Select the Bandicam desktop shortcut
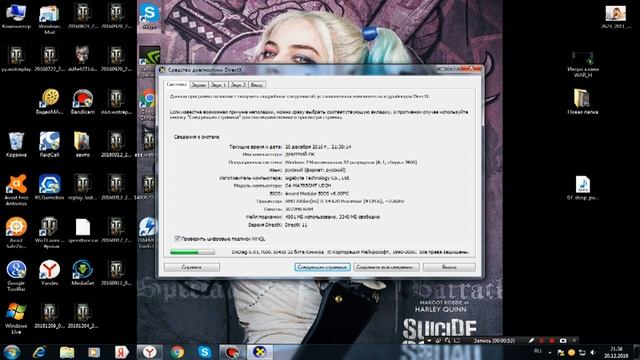Image resolution: width=640 pixels, height=360 pixels. coord(82,102)
